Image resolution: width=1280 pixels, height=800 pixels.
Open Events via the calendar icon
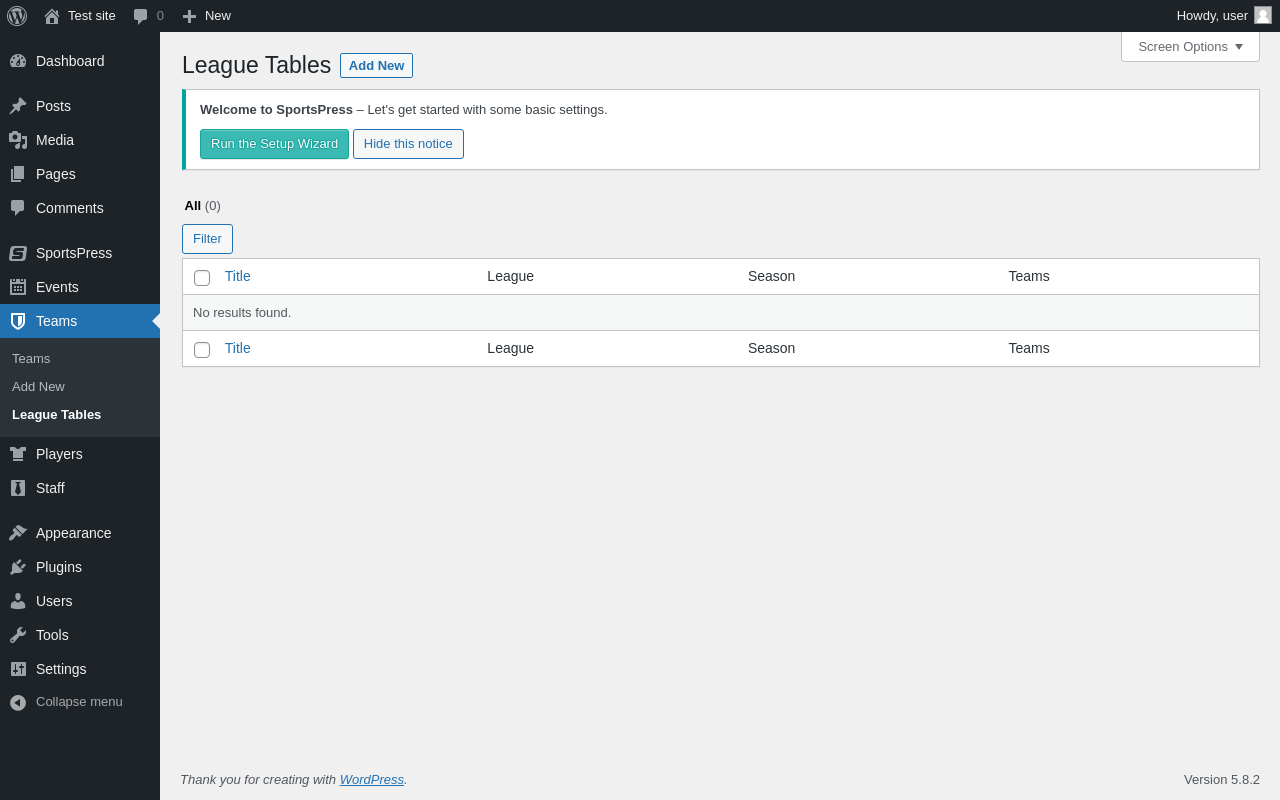click(x=18, y=287)
